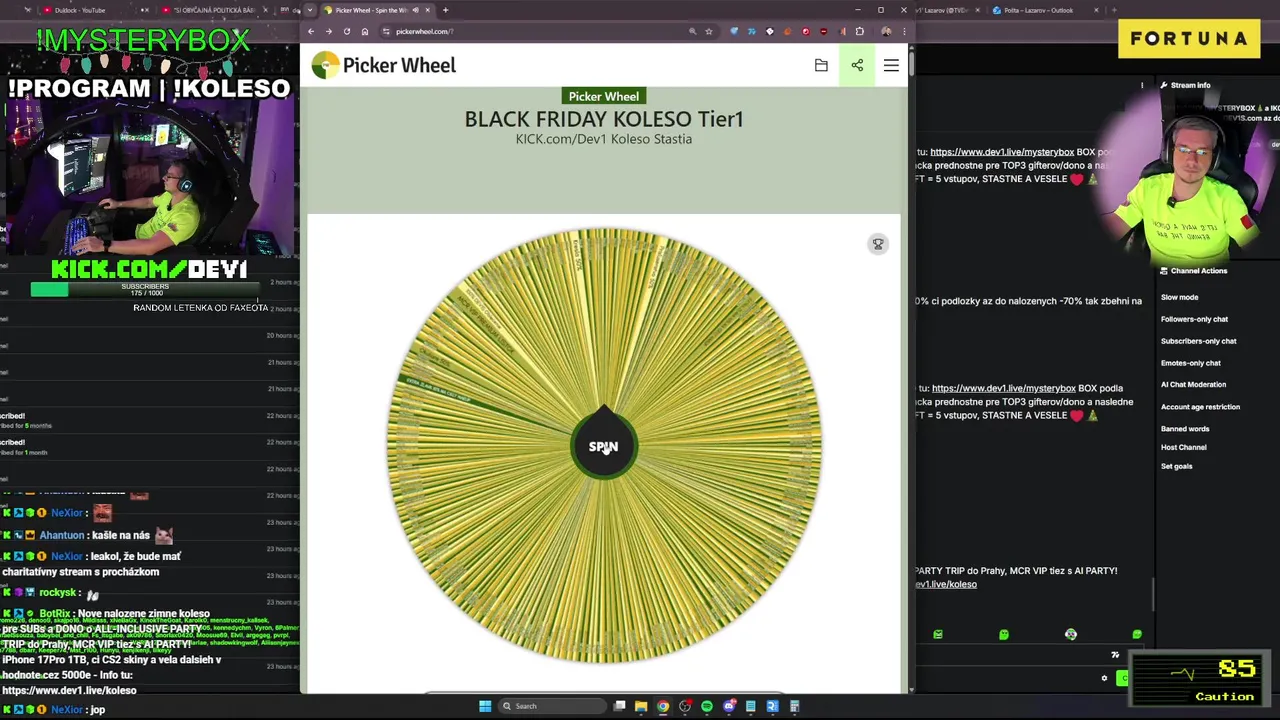Click Ahantuun username in chat
This screenshot has height=720, width=1280.
(x=61, y=535)
